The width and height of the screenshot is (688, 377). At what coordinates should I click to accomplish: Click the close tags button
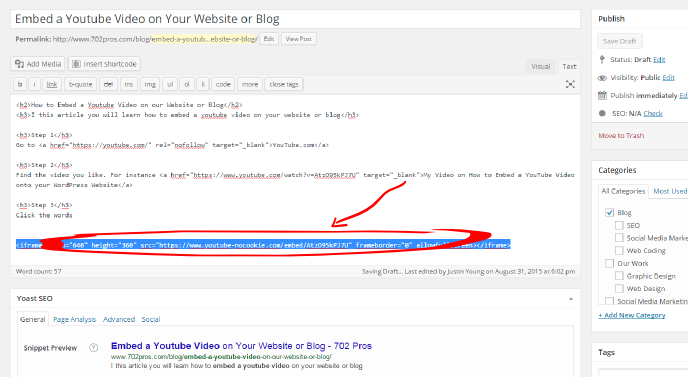(284, 84)
